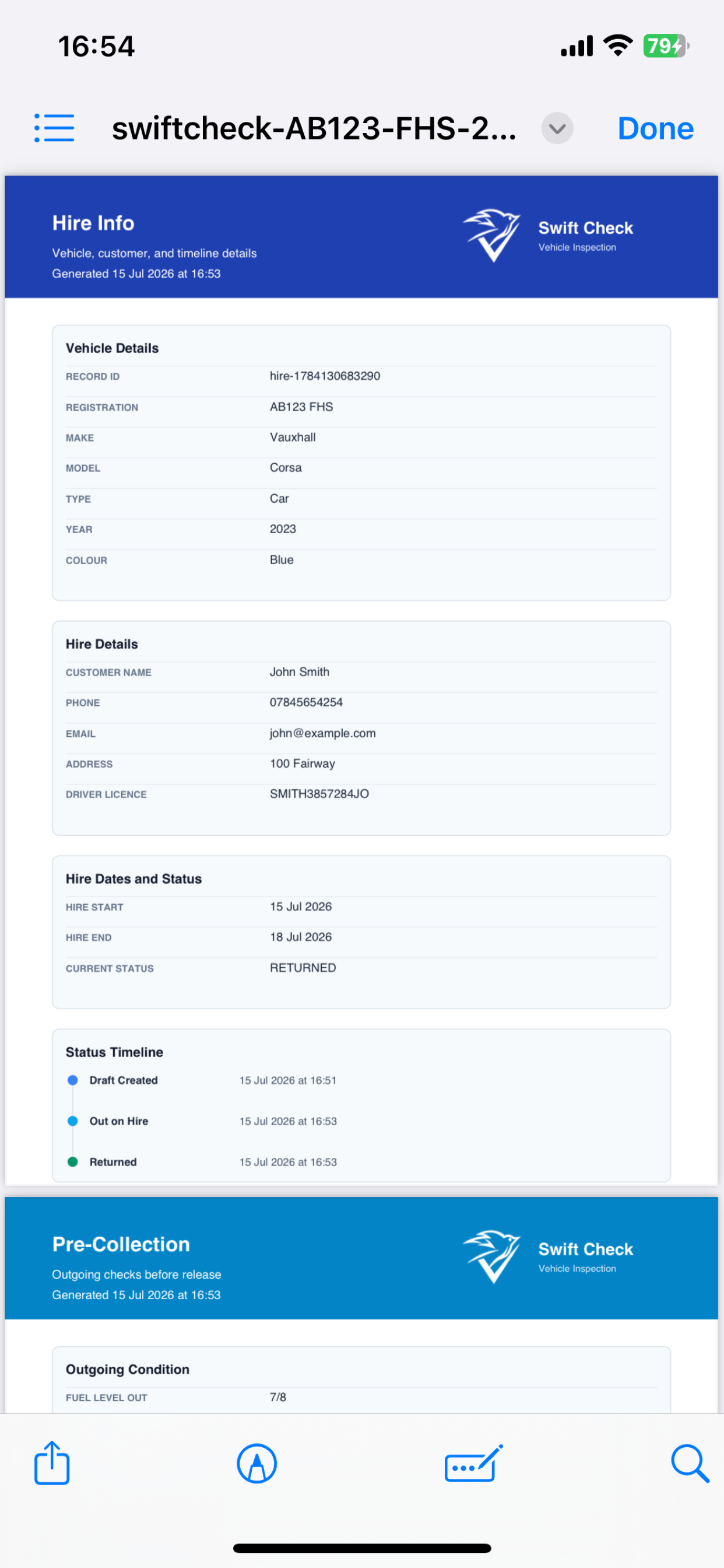Select record ID hire-1784130683290
Screen dimensions: 724x1568
325,376
